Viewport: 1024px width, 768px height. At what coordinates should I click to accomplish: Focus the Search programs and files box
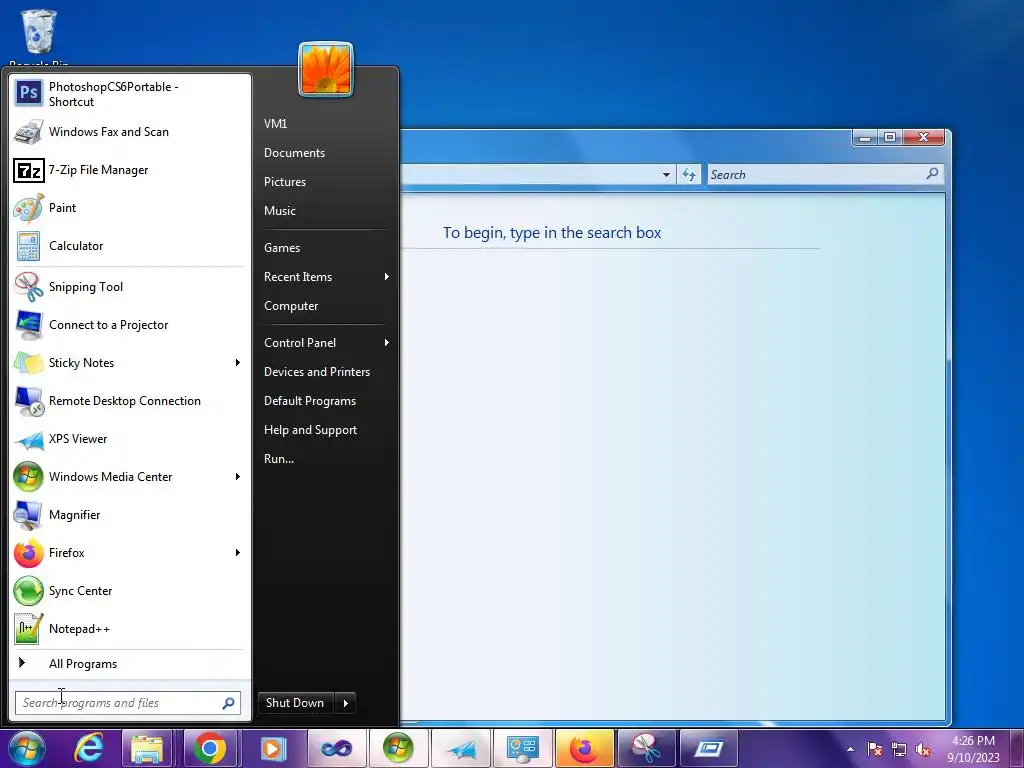coord(128,703)
